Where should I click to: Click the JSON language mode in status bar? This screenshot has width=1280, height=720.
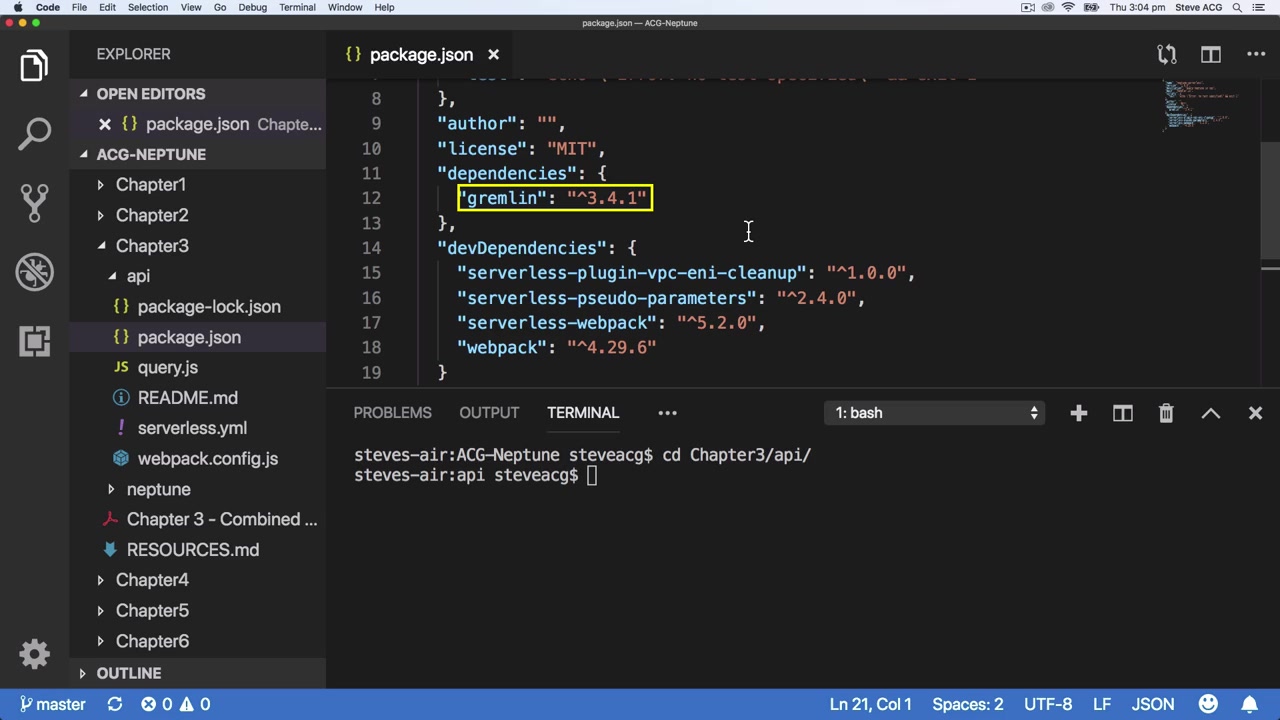[x=1152, y=704]
